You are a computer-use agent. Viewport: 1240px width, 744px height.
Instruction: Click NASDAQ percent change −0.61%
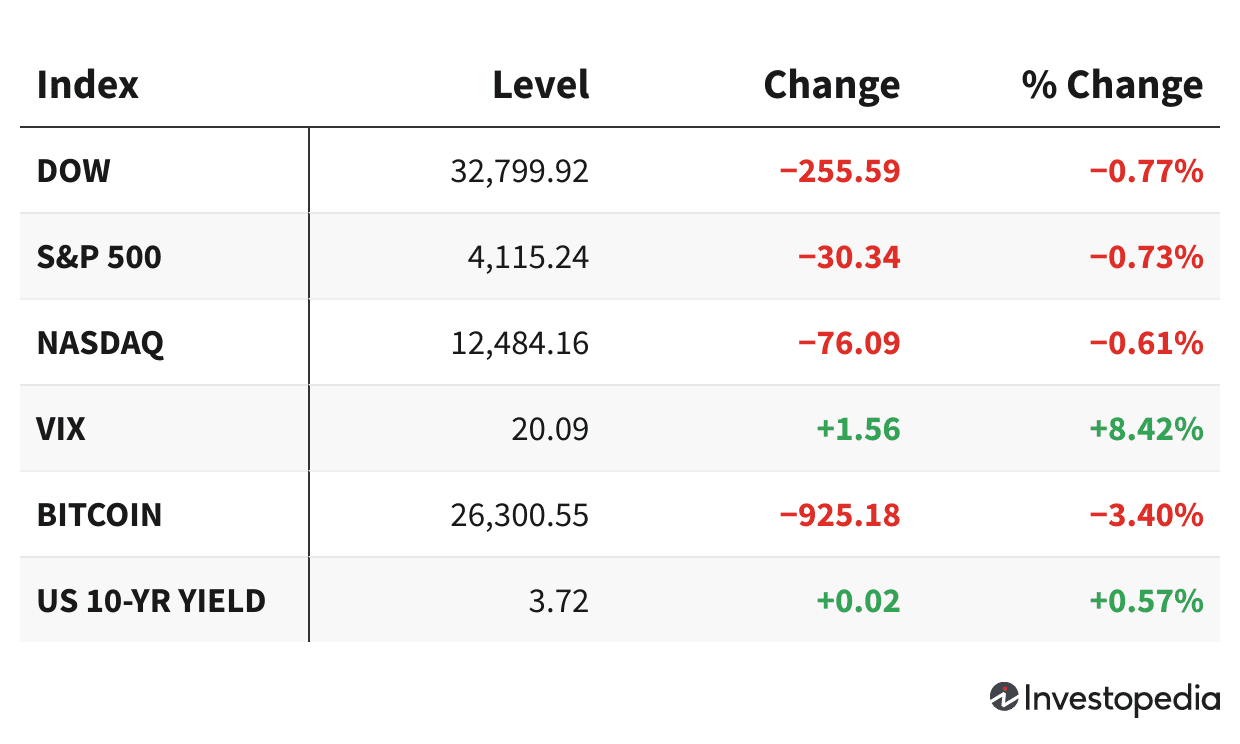click(1146, 343)
